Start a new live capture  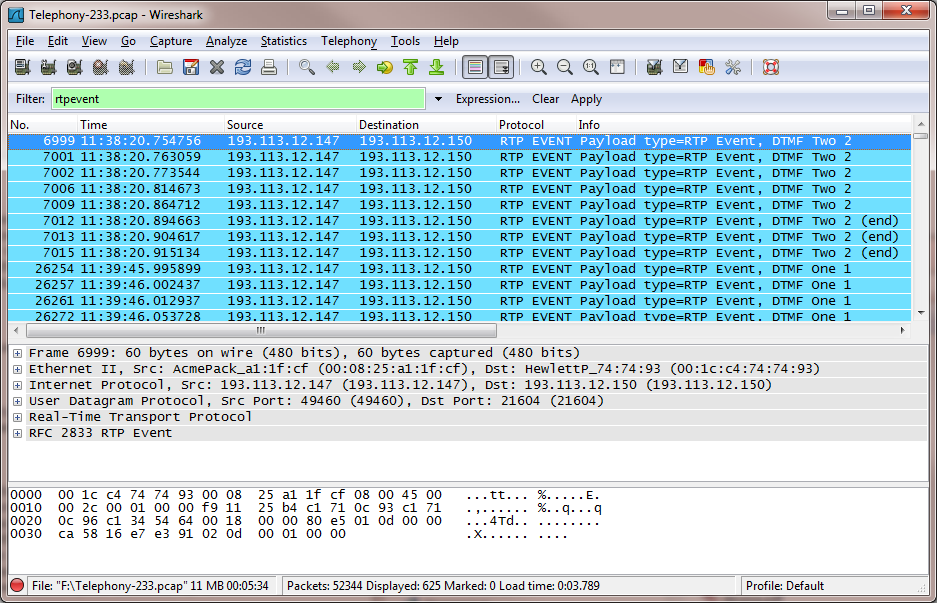pyautogui.click(x=75, y=67)
